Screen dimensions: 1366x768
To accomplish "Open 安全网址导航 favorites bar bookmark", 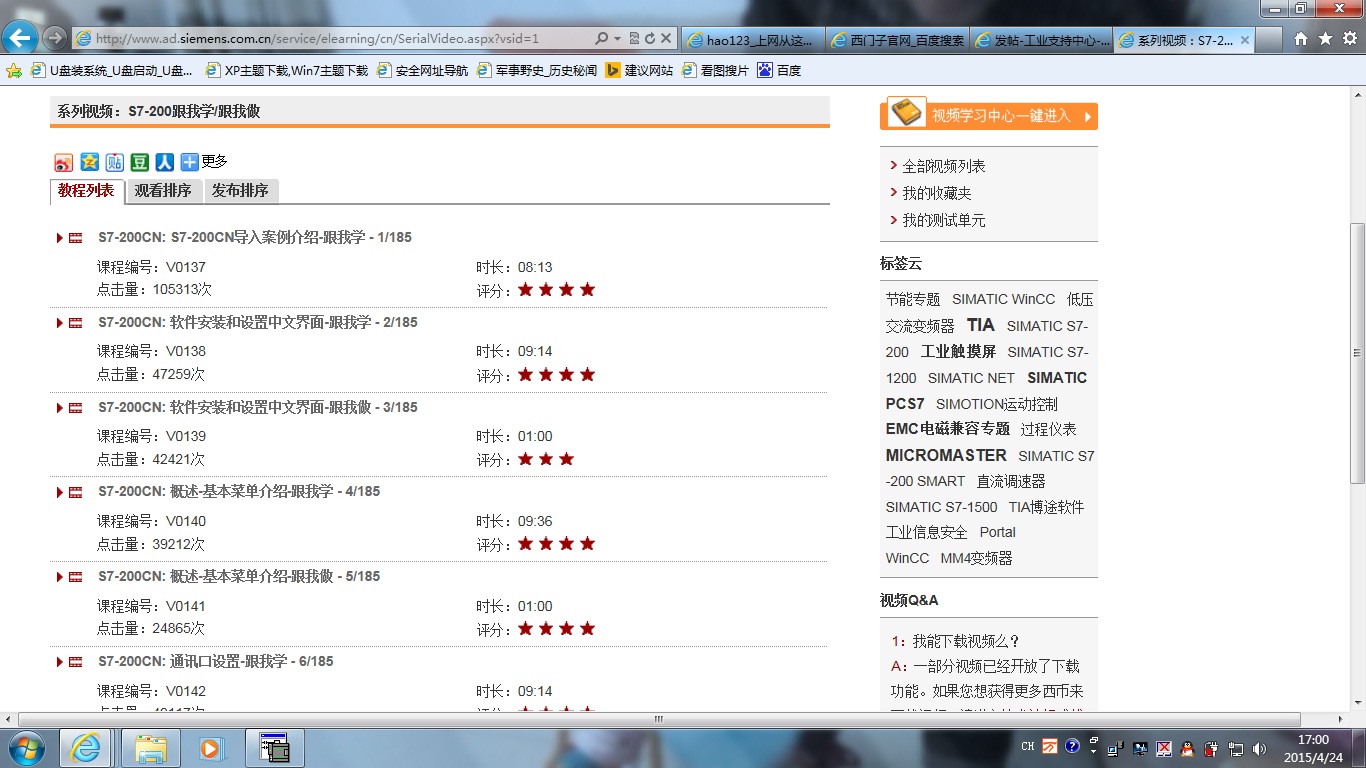I will (x=422, y=71).
